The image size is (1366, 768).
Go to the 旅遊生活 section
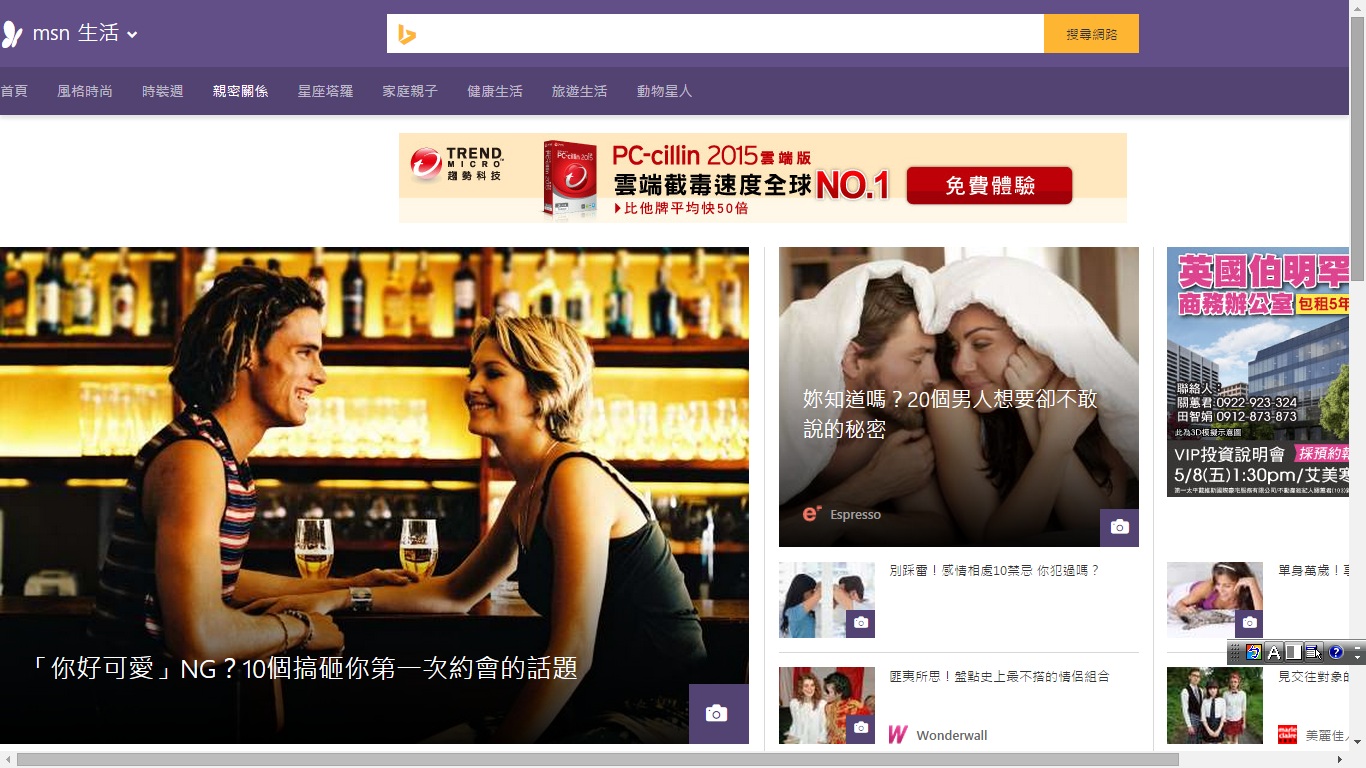[x=579, y=91]
